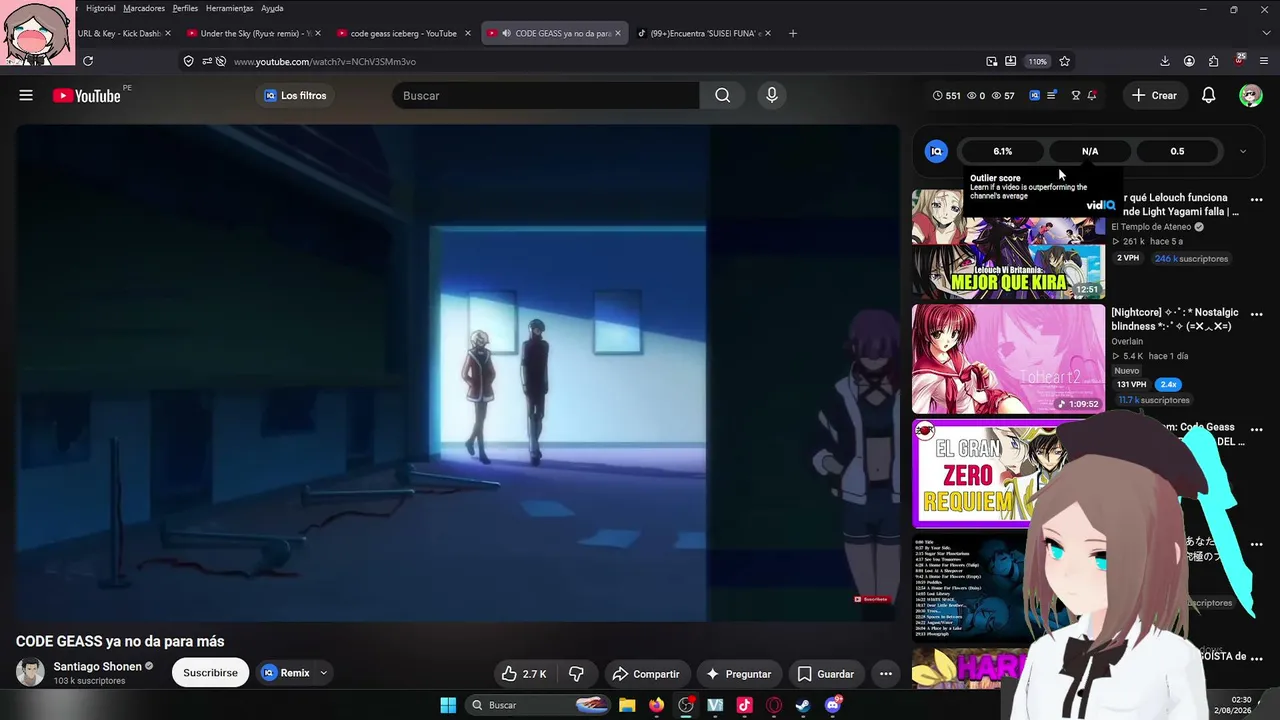The image size is (1280, 720).
Task: Save the video with Guardar
Action: tap(825, 673)
